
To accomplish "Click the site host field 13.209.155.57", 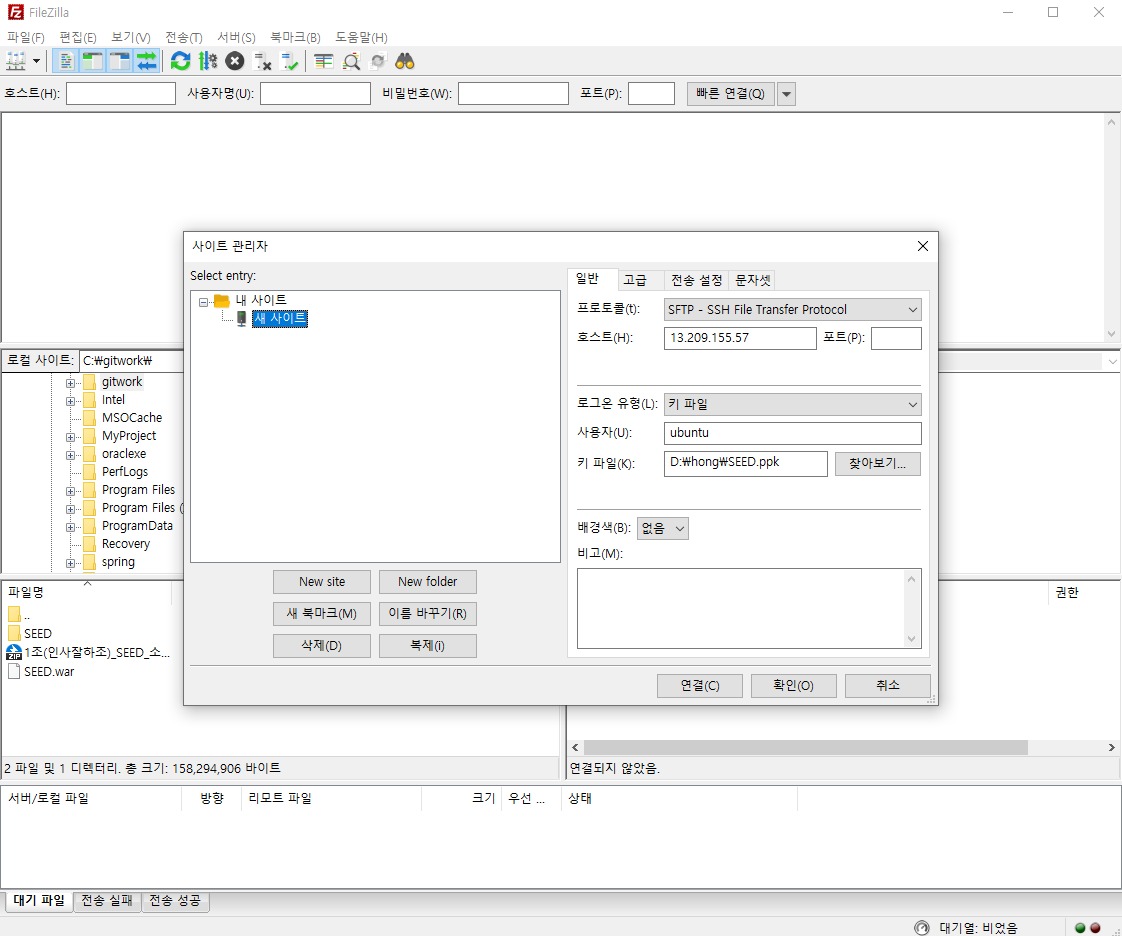I will click(740, 338).
